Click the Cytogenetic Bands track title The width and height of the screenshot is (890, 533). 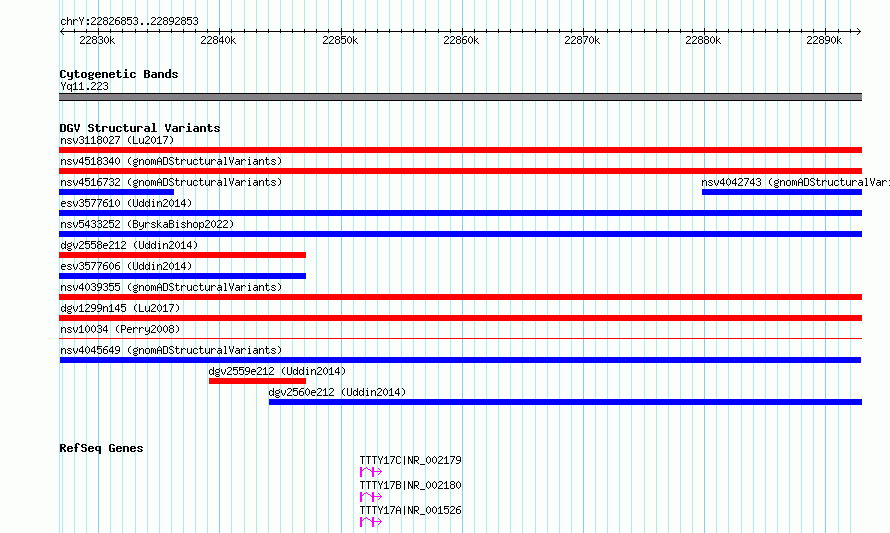(119, 74)
